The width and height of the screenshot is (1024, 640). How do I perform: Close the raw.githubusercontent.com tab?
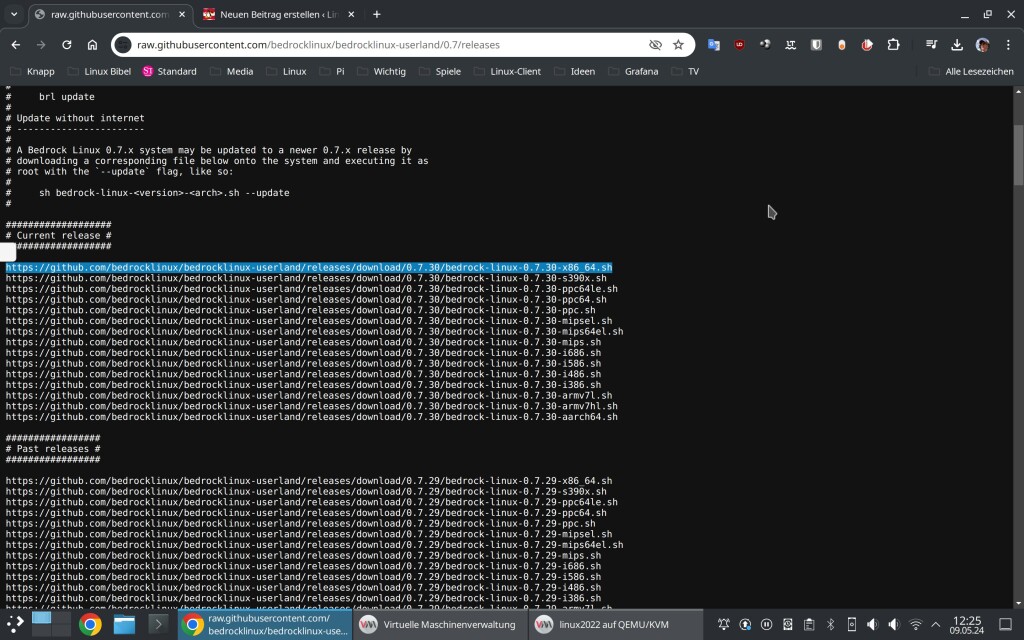click(182, 14)
